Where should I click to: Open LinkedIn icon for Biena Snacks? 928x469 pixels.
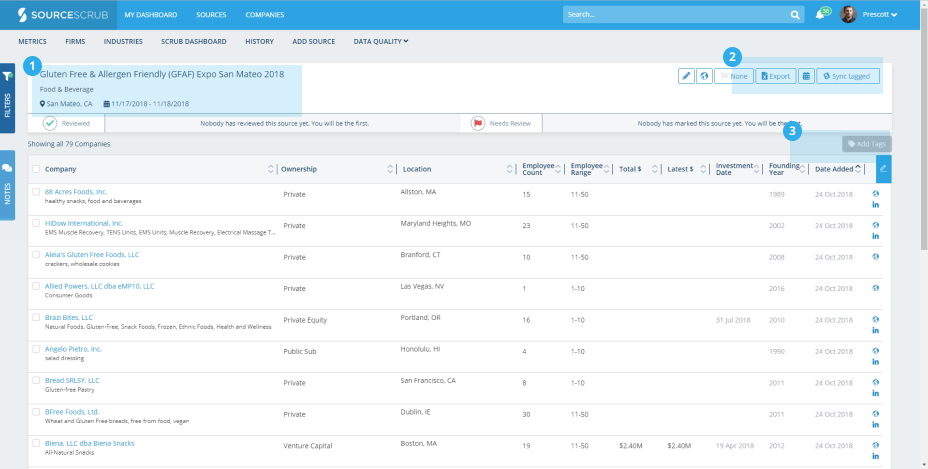point(875,456)
